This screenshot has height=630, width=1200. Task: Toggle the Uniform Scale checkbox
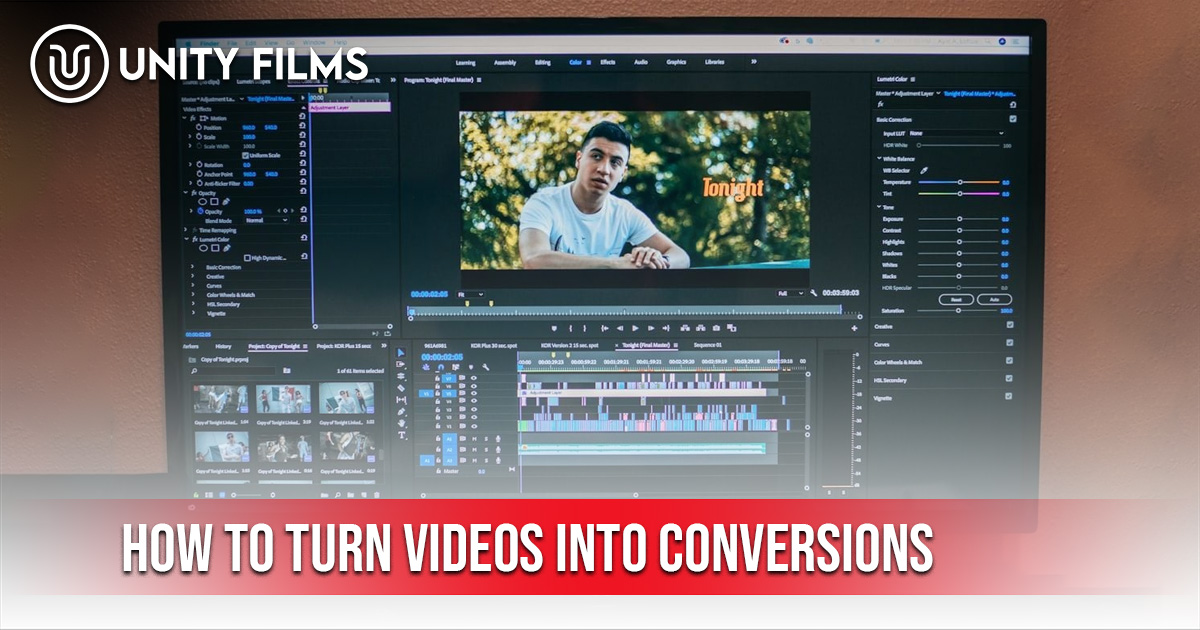point(246,155)
